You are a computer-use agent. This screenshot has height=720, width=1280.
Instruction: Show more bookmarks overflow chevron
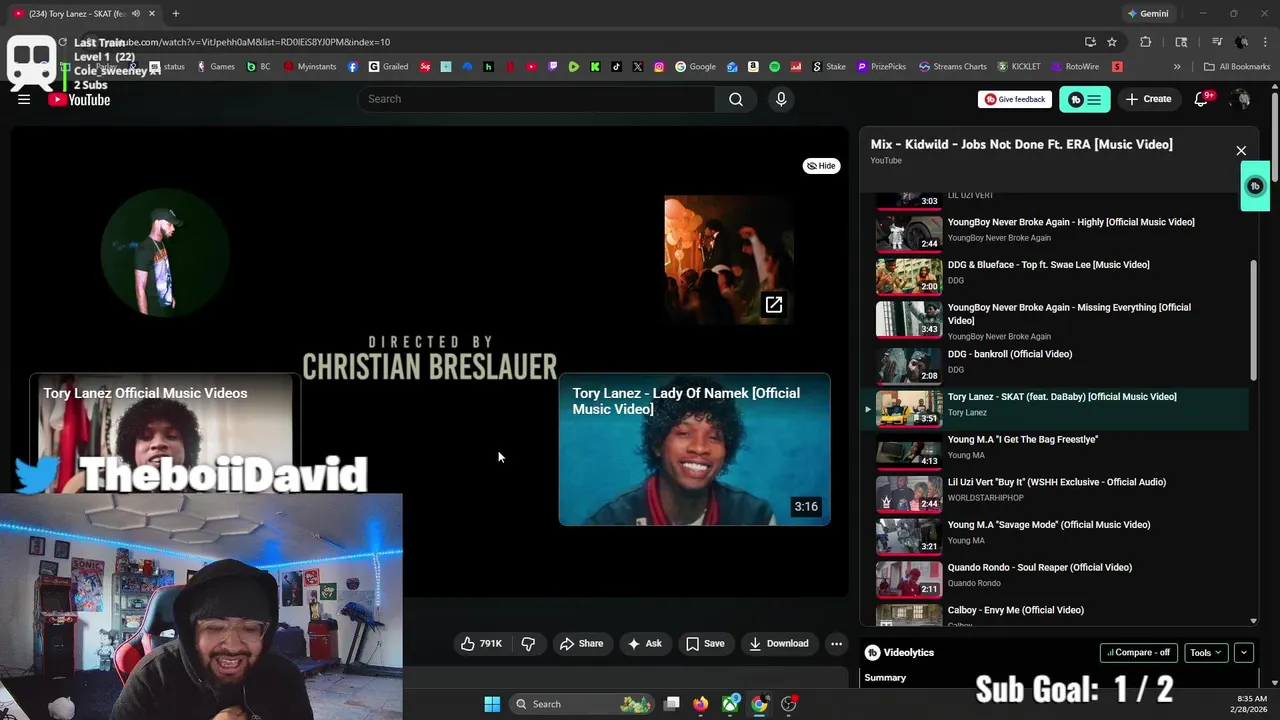click(x=1177, y=67)
